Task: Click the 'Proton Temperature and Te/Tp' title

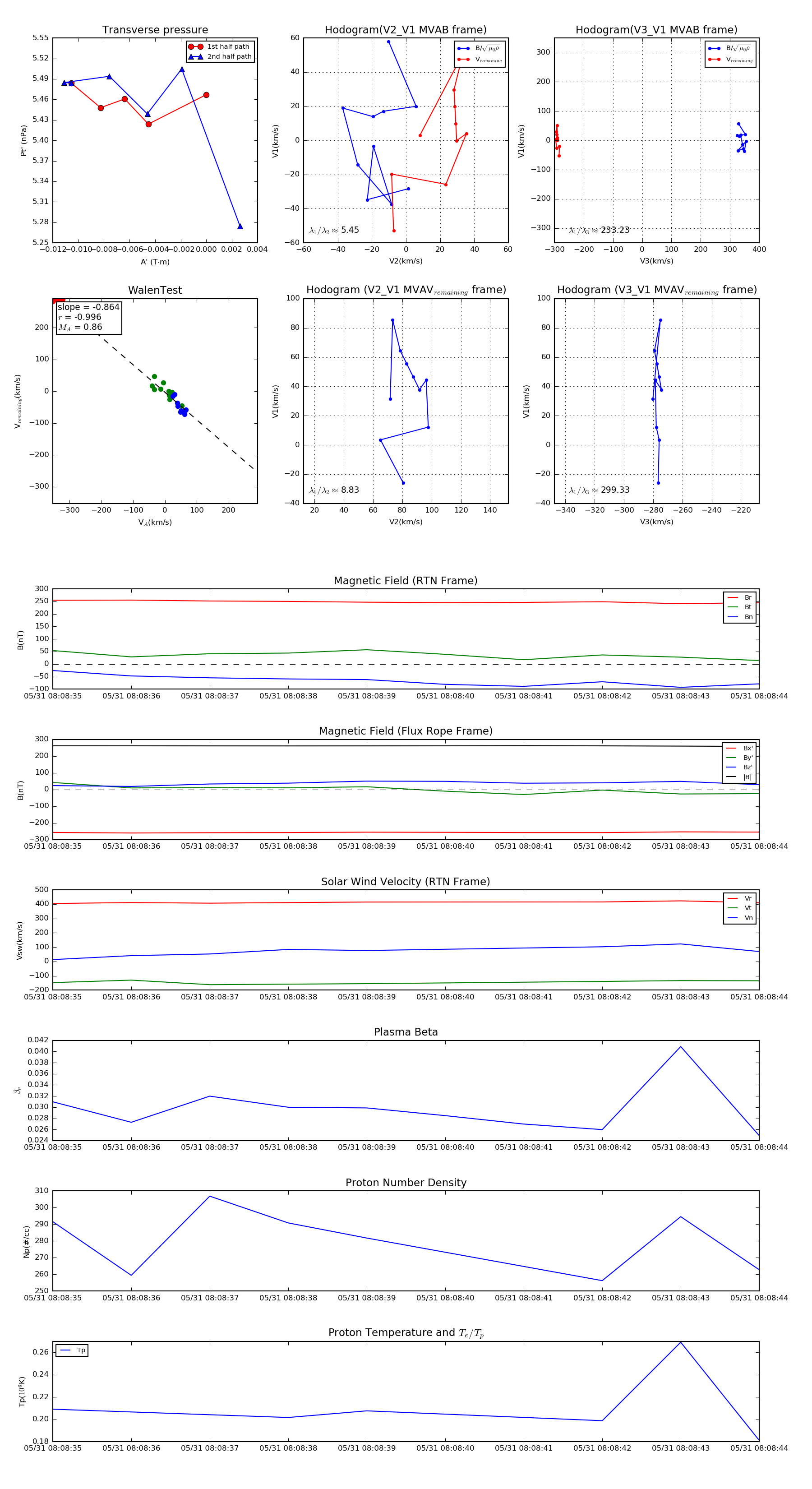Action: point(406,1333)
